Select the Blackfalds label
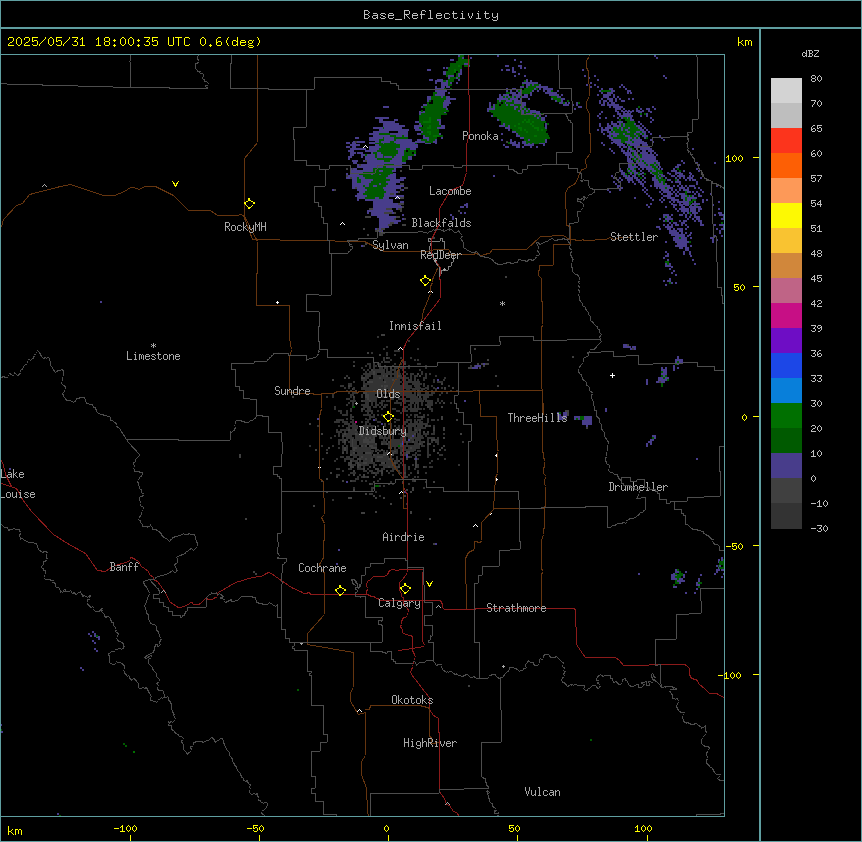Image resolution: width=862 pixels, height=842 pixels. [441, 223]
